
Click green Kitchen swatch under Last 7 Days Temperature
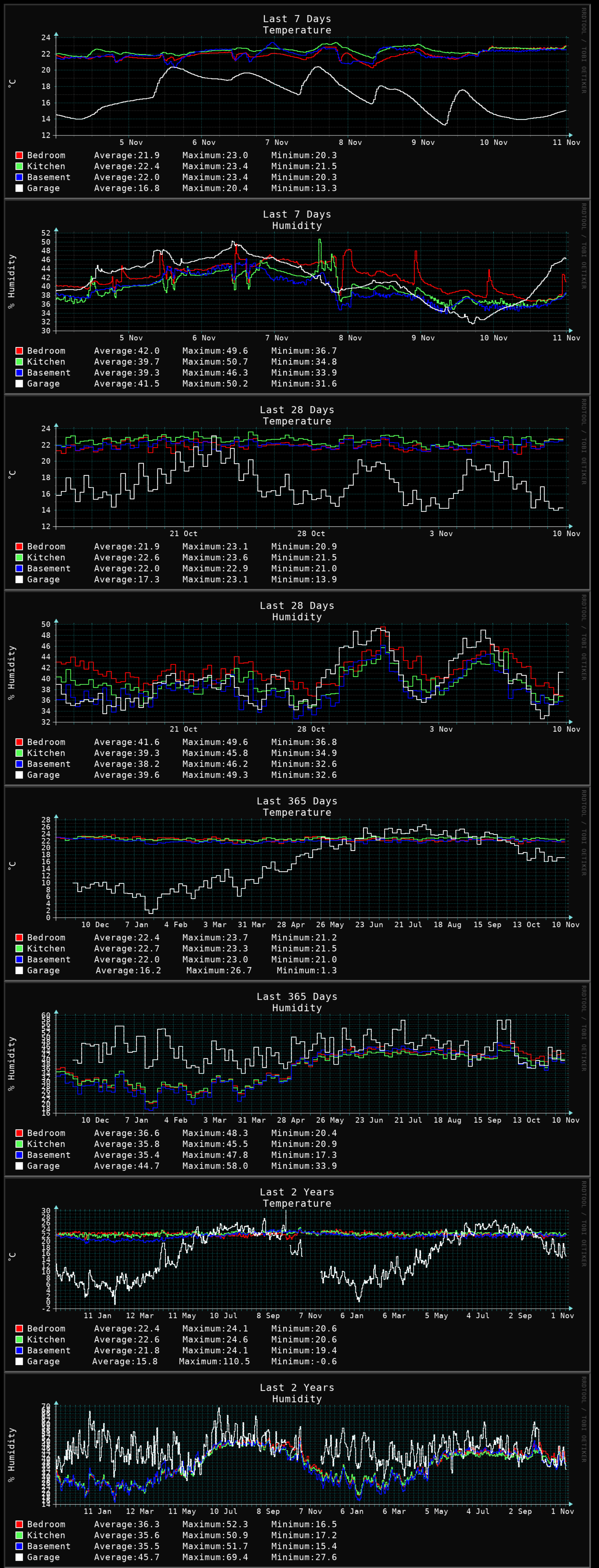[x=19, y=166]
